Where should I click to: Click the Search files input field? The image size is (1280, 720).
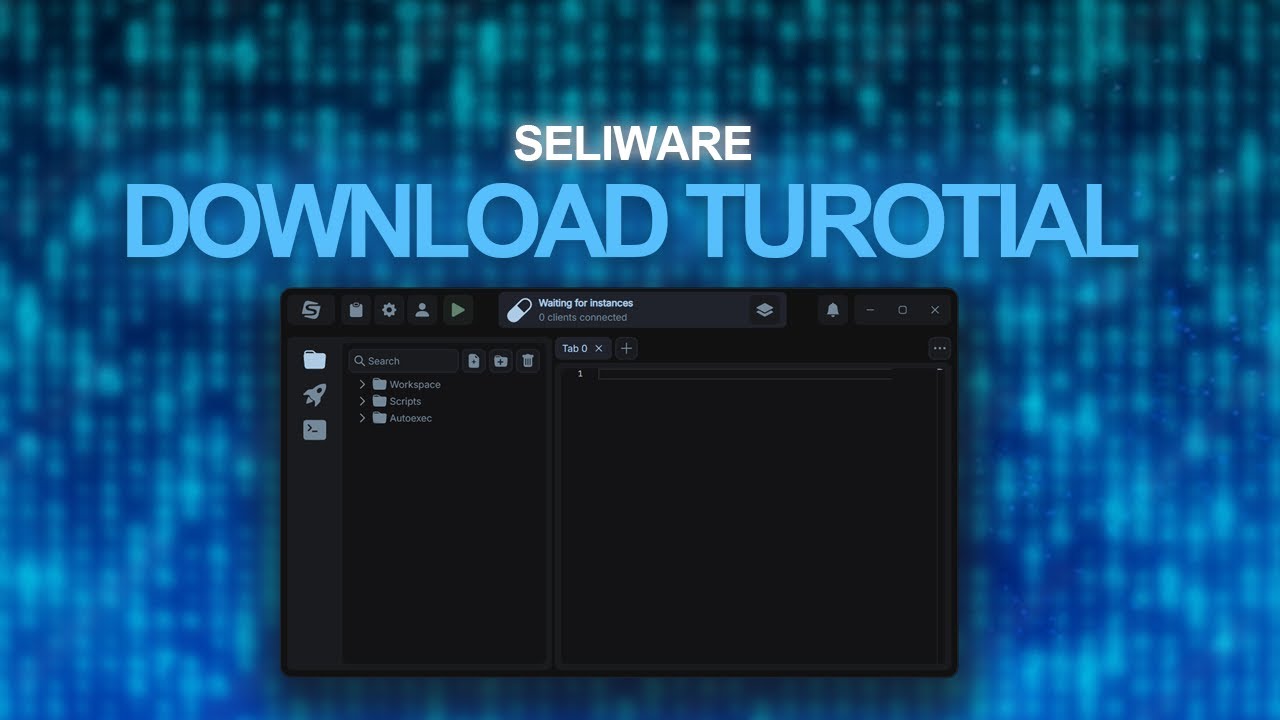[404, 361]
